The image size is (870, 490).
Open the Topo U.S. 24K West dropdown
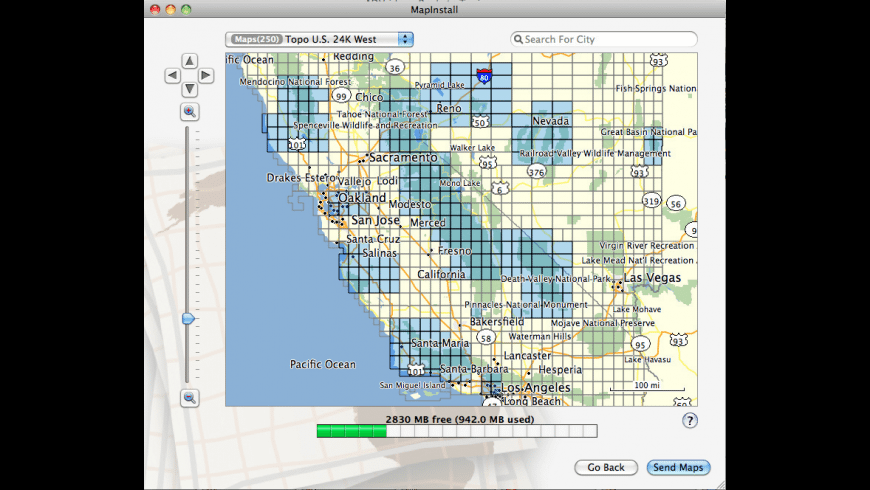[320, 39]
